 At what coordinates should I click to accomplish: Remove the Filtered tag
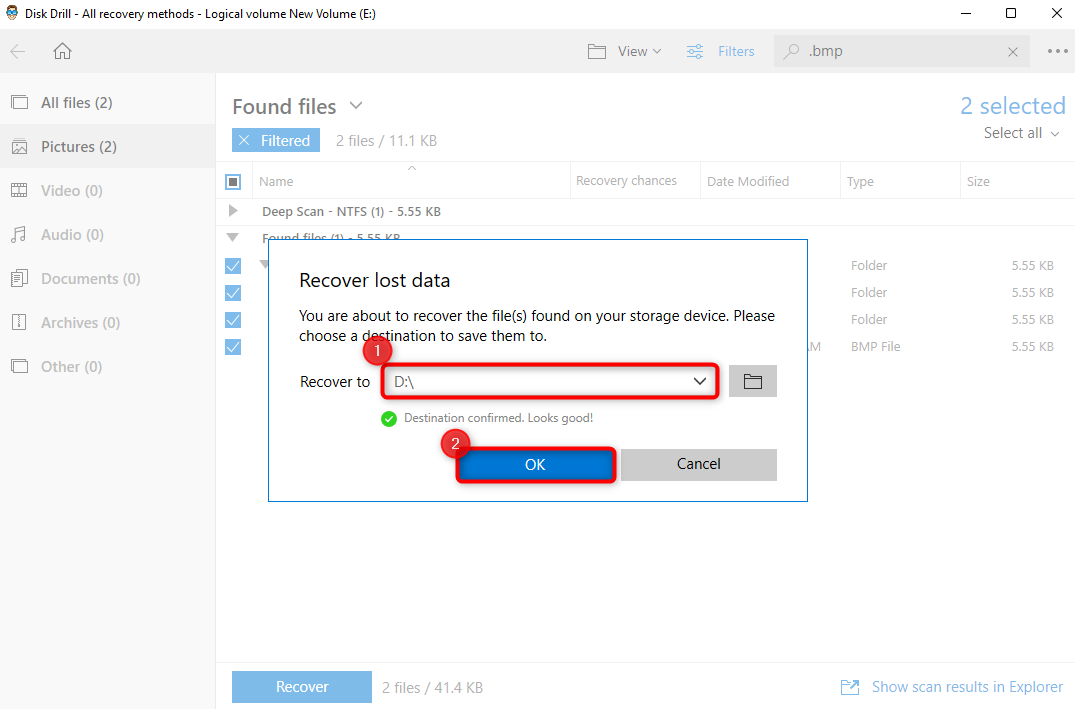[x=243, y=141]
